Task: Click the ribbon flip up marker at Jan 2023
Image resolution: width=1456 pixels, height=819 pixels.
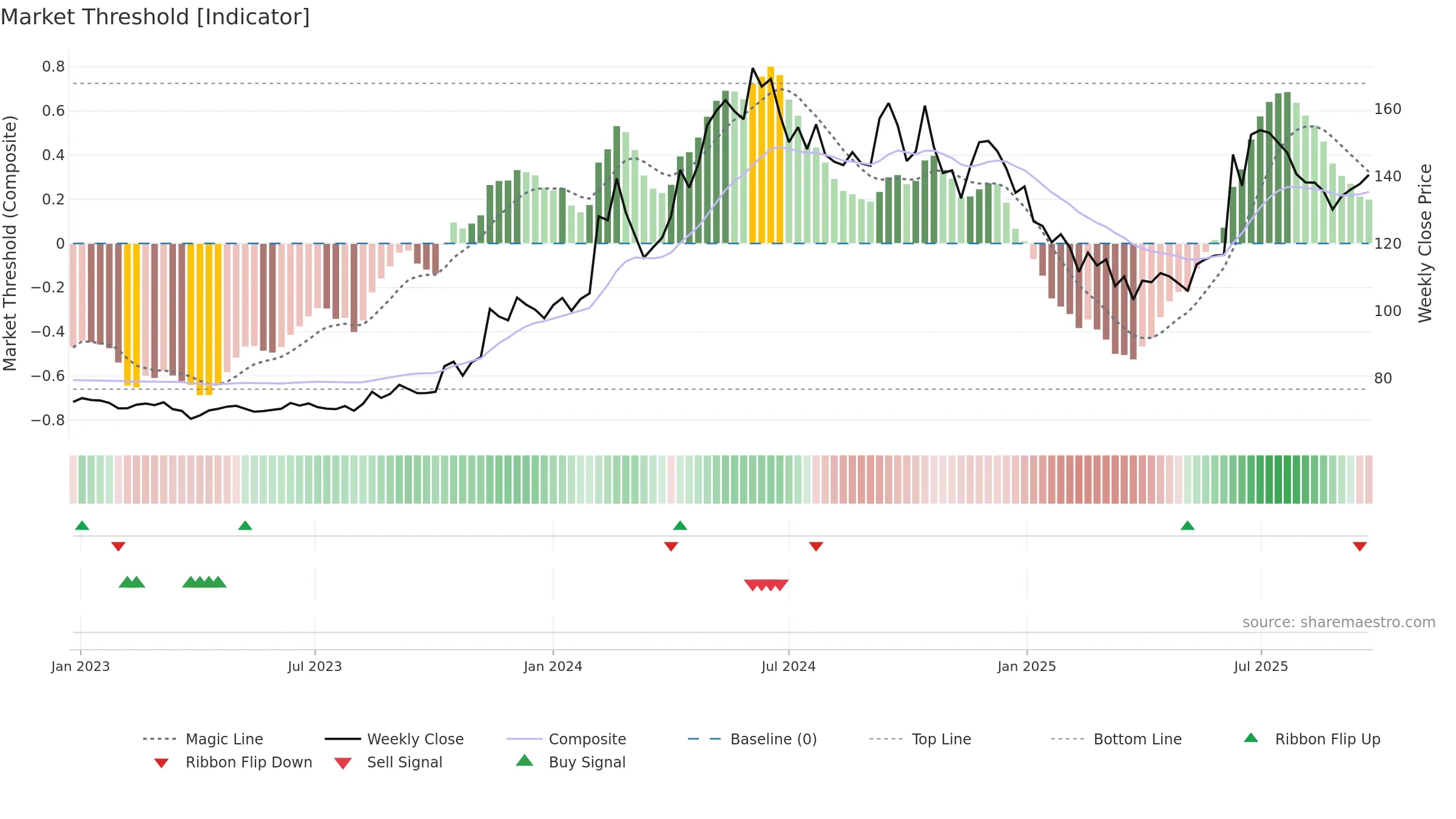Action: tap(82, 525)
